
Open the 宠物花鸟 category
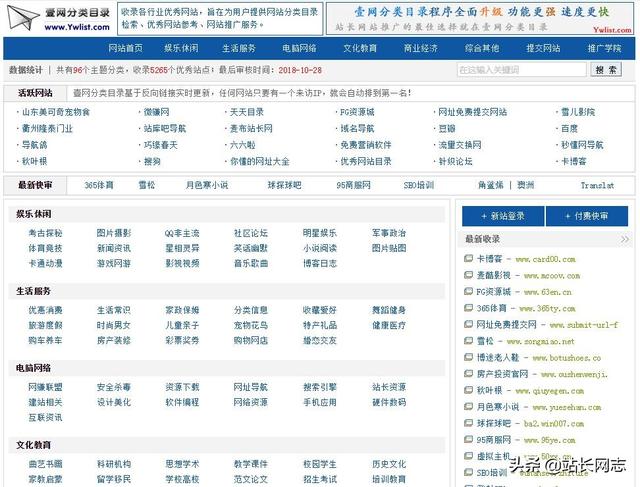click(x=251, y=325)
